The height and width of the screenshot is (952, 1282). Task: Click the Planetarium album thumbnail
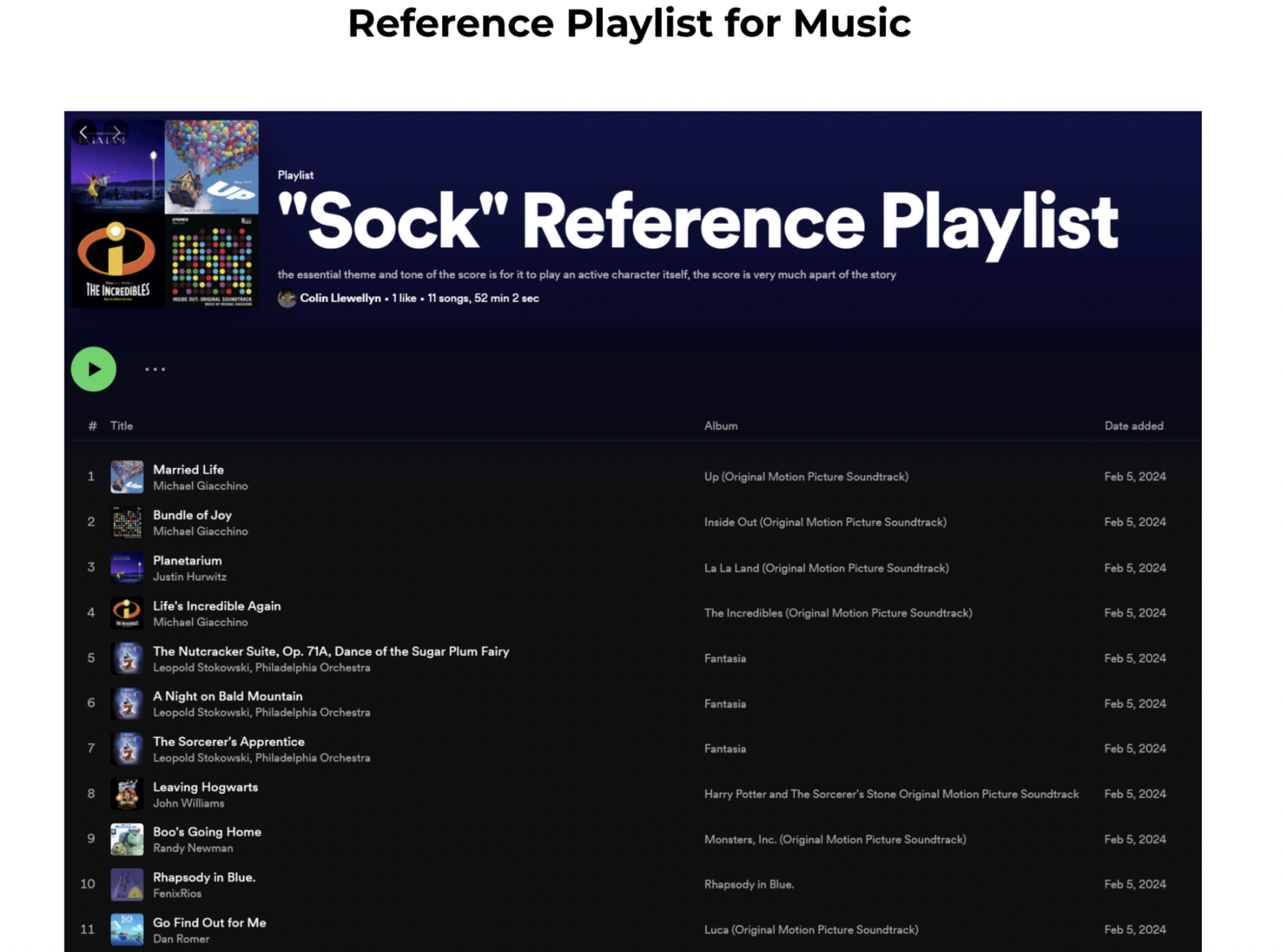(127, 567)
